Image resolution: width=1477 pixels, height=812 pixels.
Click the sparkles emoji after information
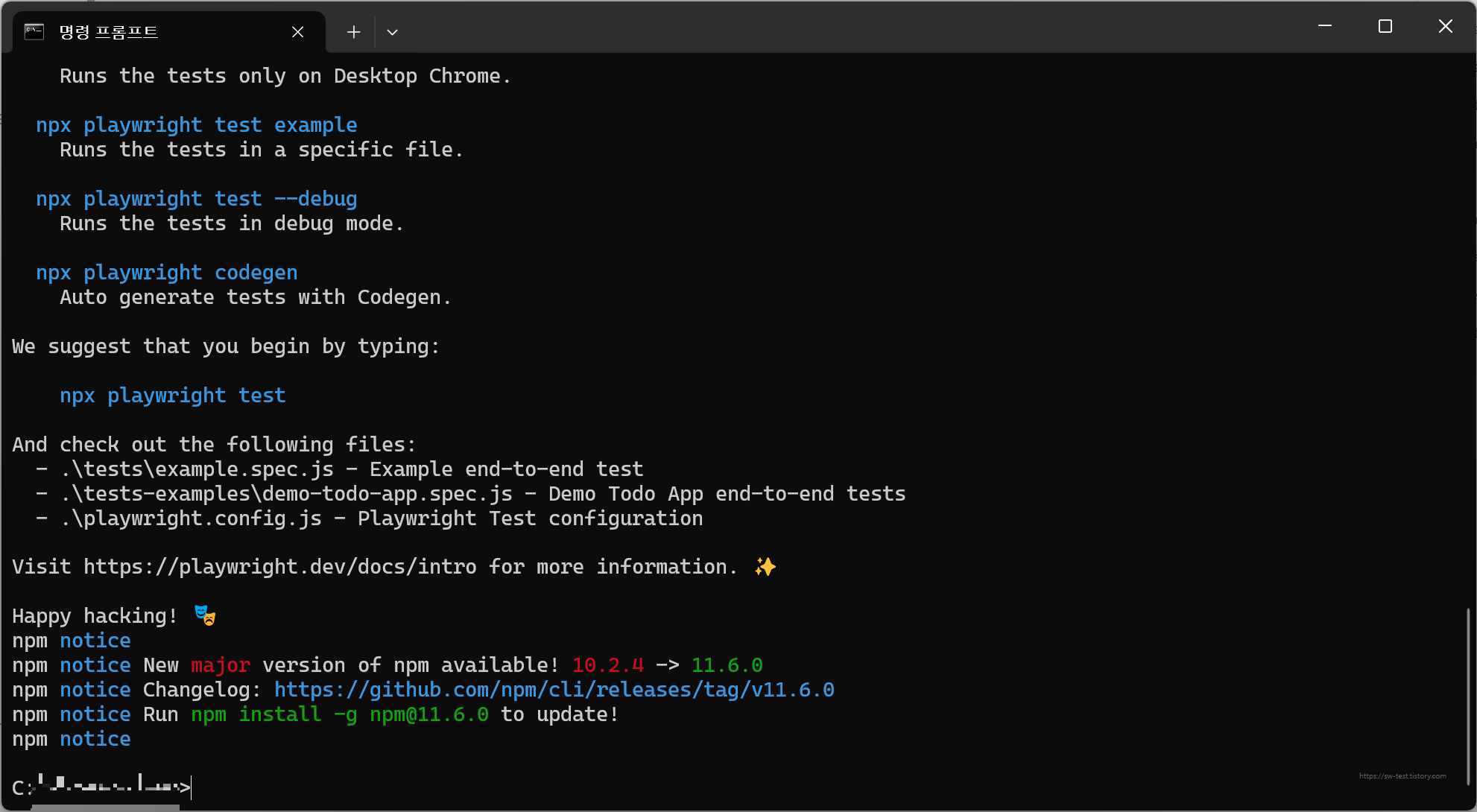click(x=765, y=567)
